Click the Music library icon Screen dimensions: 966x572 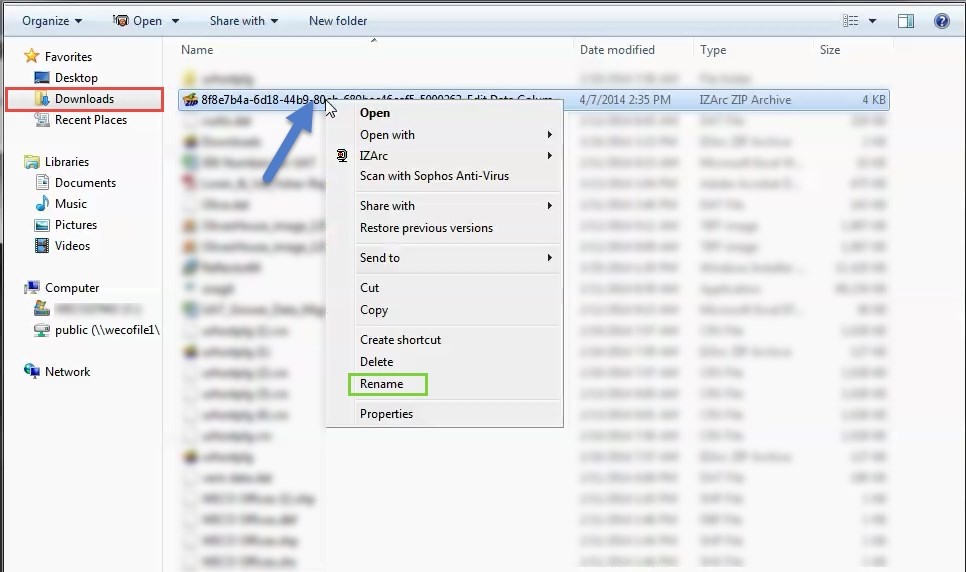tap(42, 203)
